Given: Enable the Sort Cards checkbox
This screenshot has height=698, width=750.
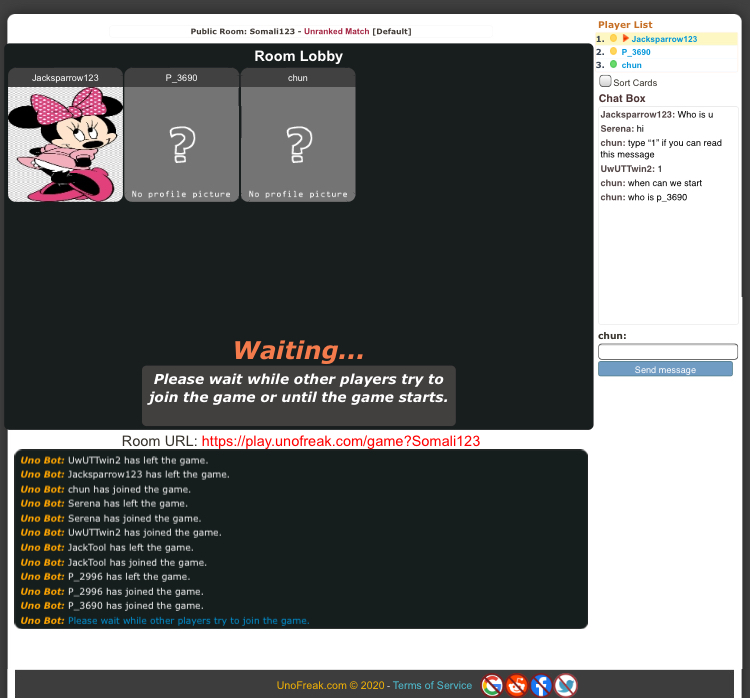Looking at the screenshot, I should (605, 81).
